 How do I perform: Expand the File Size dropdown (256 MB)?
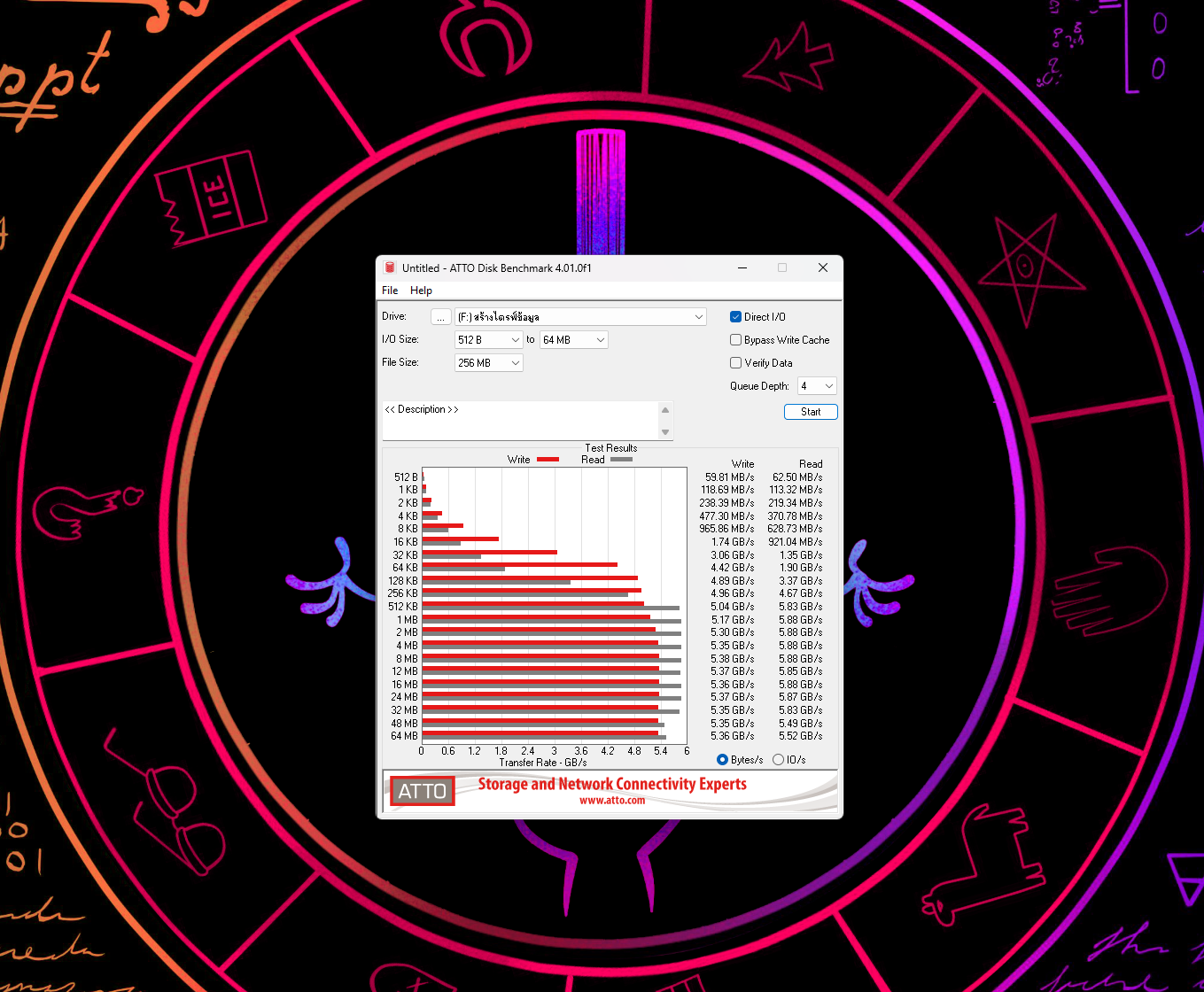pyautogui.click(x=488, y=363)
